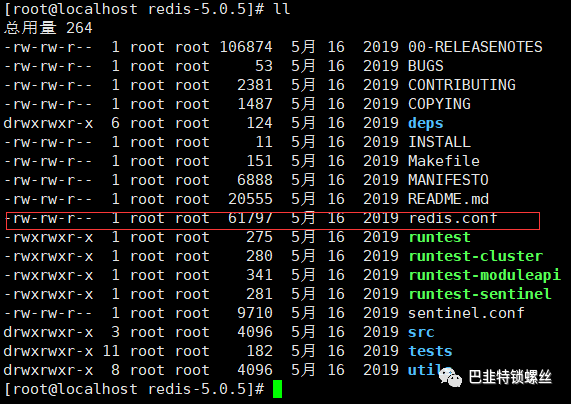Click the runtest-cluster executable name
Image resolution: width=571 pixels, height=404 pixels.
click(476, 256)
